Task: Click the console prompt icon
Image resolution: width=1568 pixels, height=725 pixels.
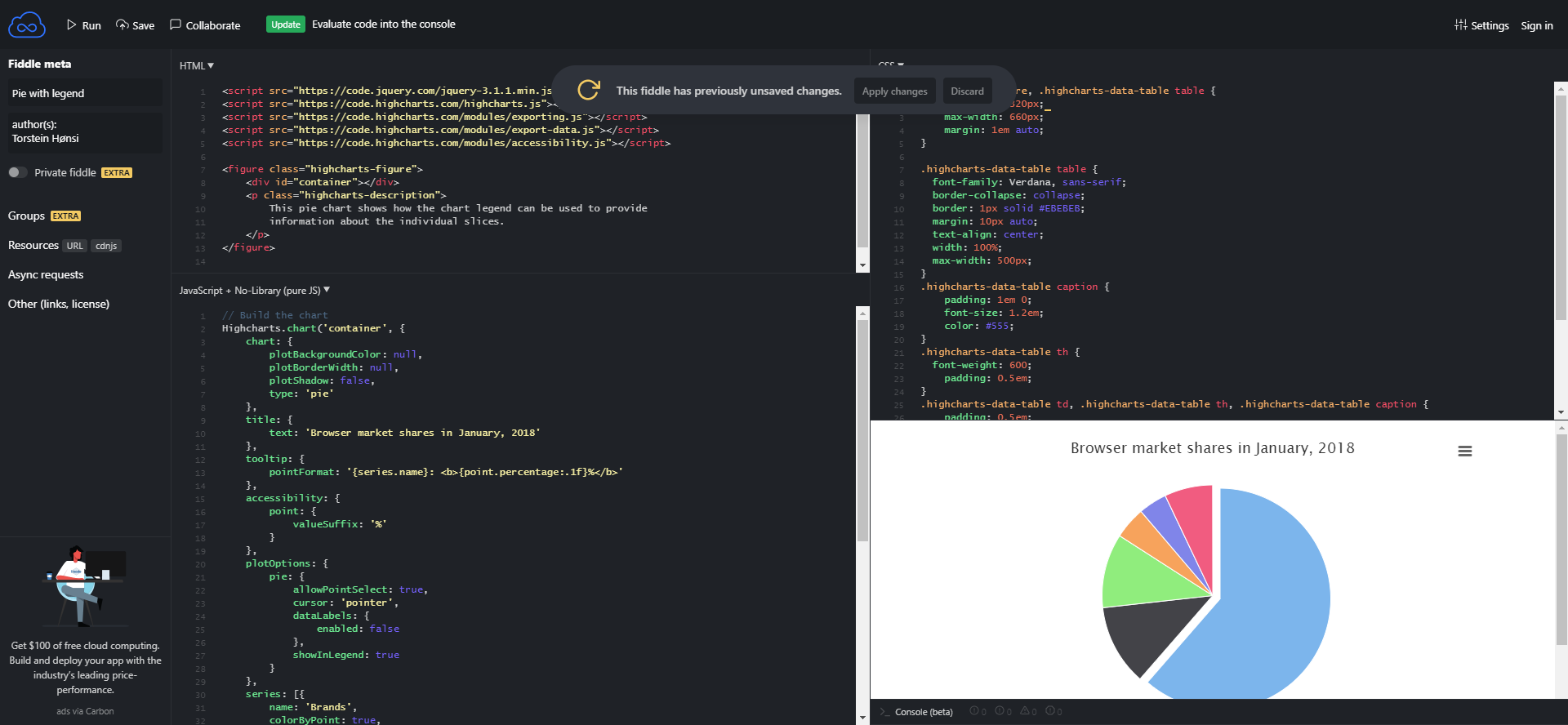Action: pos(884,712)
